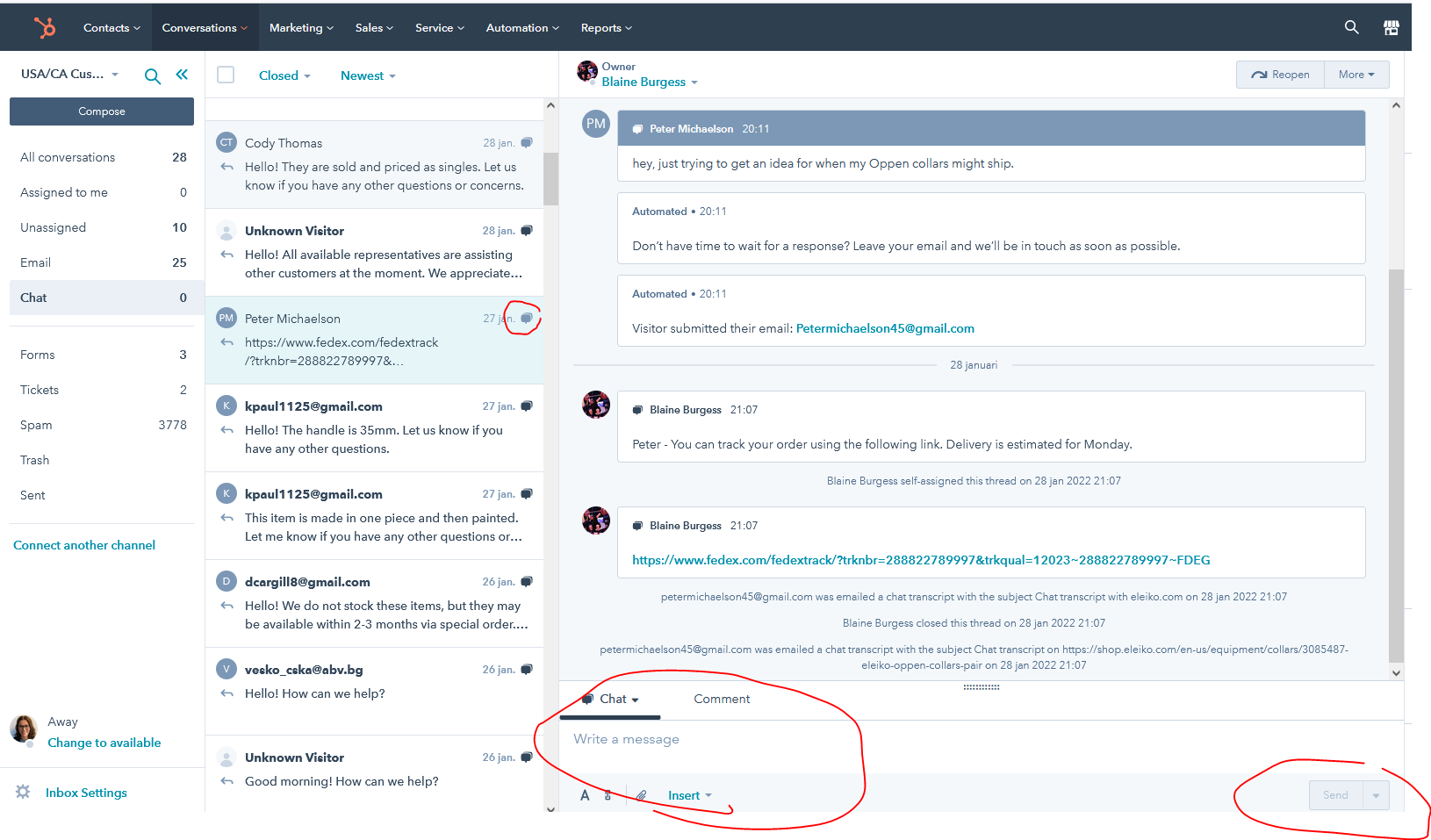Click the attachment paperclip icon

point(642,795)
